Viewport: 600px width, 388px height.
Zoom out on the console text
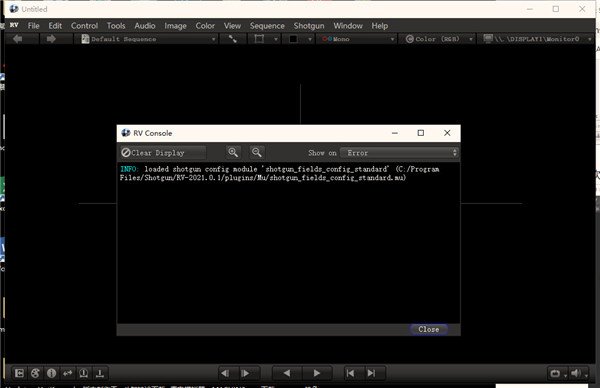click(257, 153)
